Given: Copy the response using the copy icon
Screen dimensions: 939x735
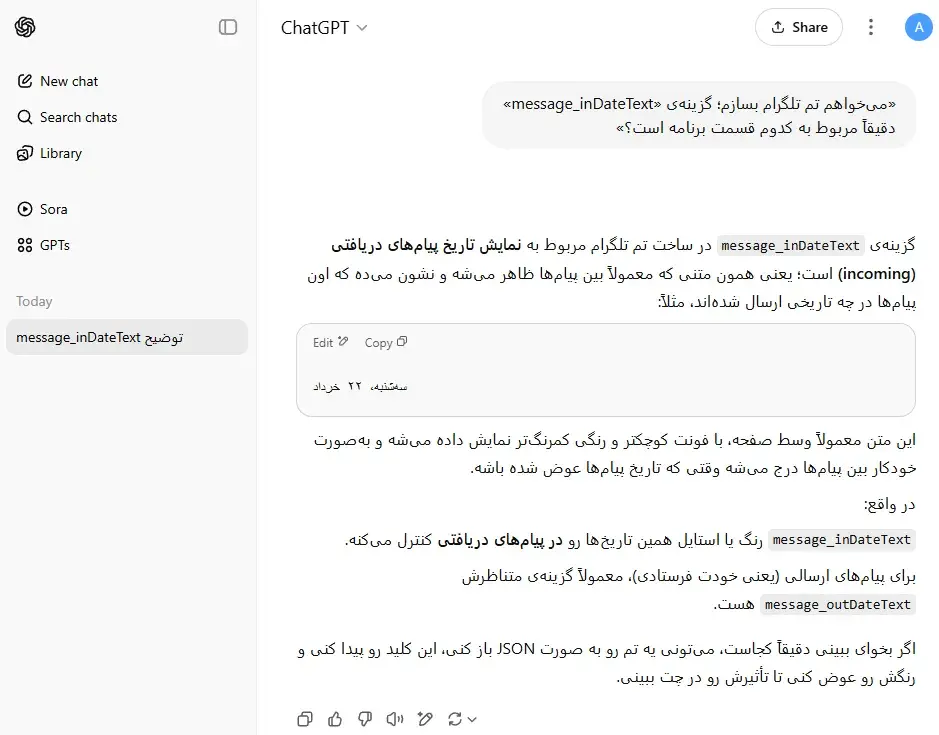Looking at the screenshot, I should coord(305,719).
